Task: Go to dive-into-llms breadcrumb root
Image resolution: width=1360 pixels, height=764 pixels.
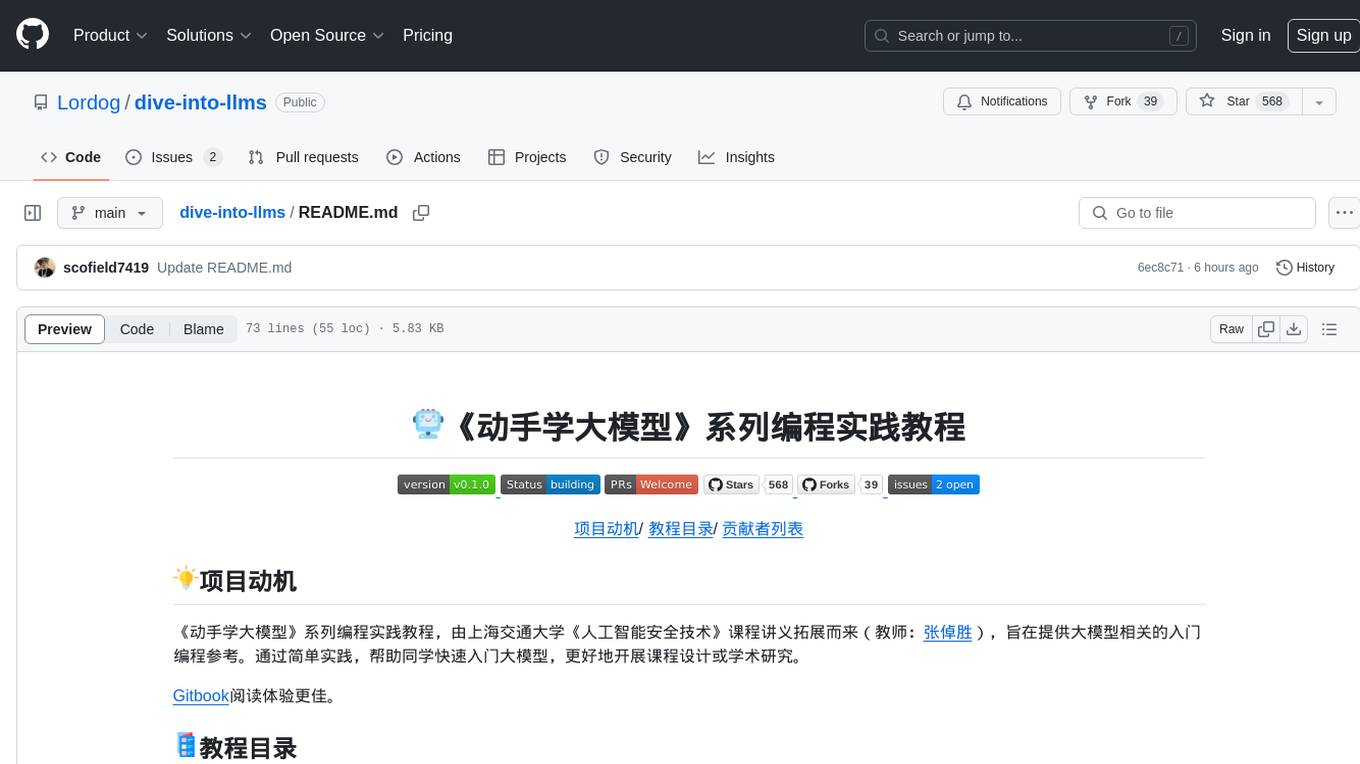Action: tap(232, 212)
